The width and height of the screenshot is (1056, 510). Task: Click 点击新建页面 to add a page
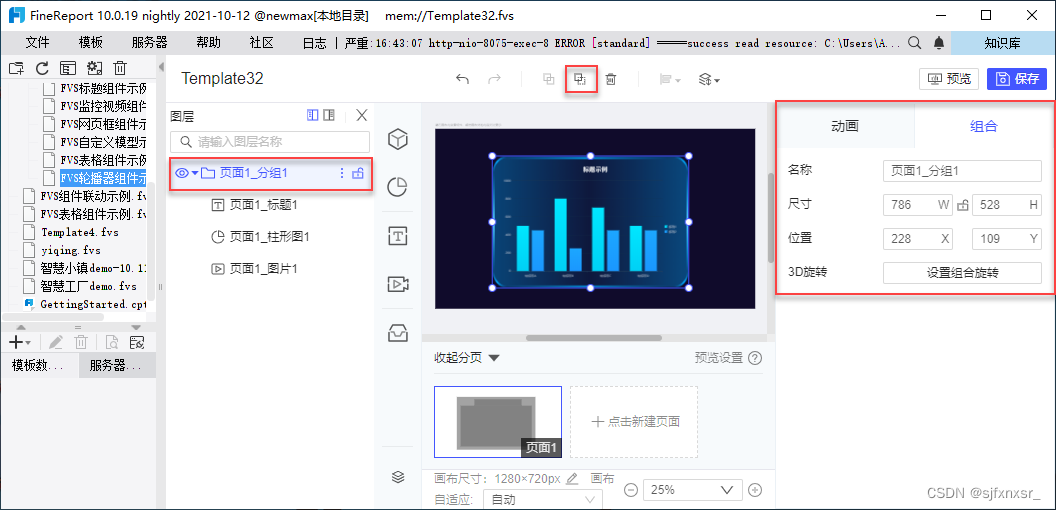pos(634,422)
